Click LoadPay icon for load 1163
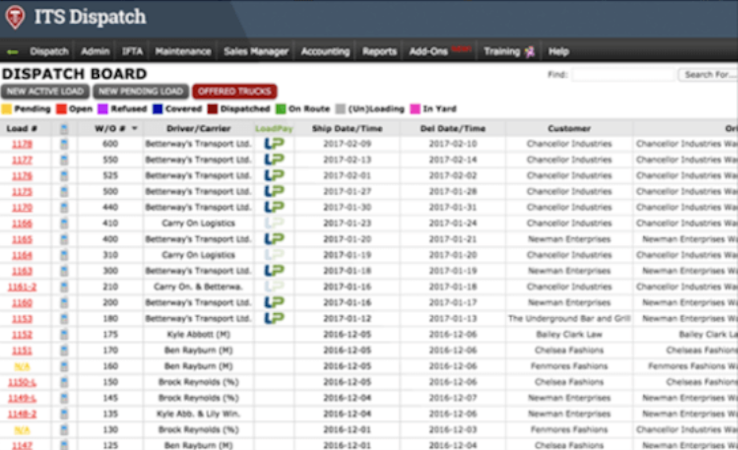 (274, 271)
